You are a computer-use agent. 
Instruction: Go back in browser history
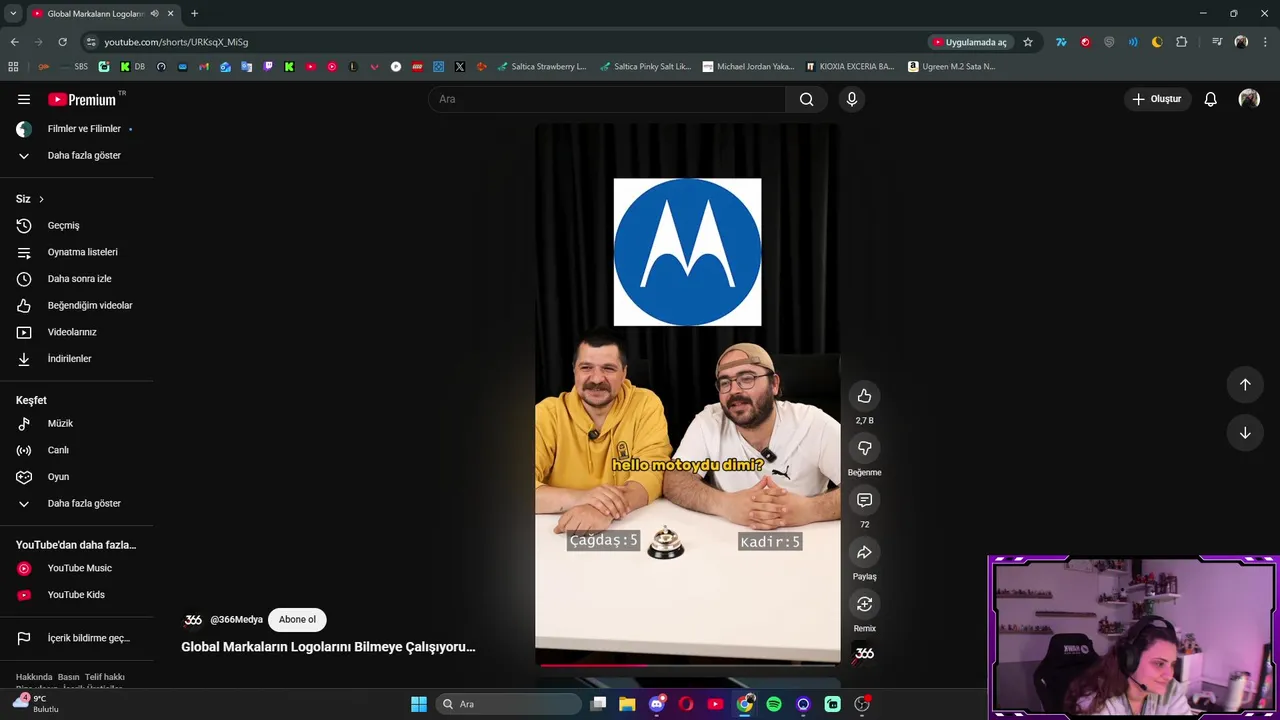[x=14, y=42]
